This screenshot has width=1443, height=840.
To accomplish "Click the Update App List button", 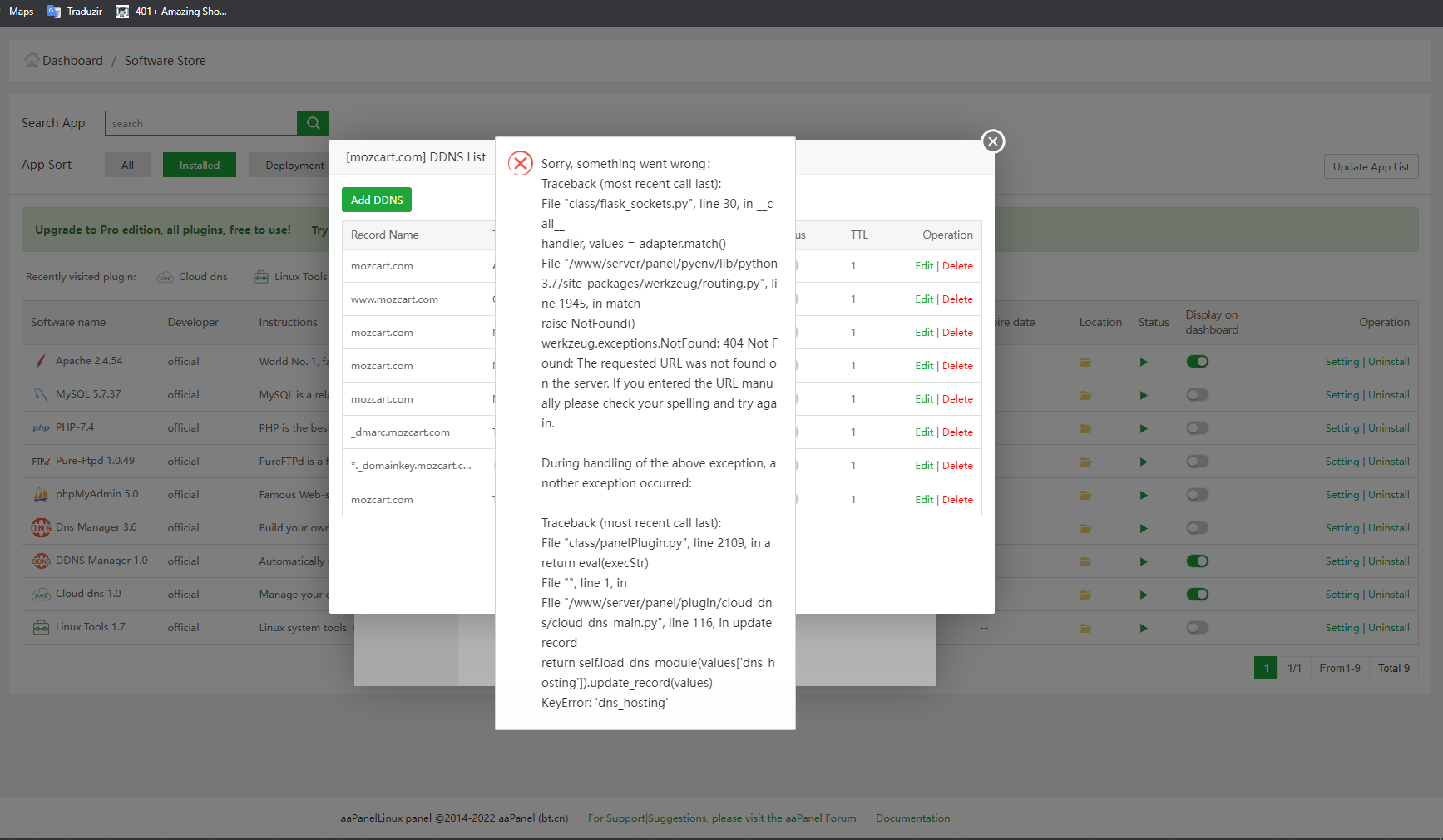I will (1371, 166).
